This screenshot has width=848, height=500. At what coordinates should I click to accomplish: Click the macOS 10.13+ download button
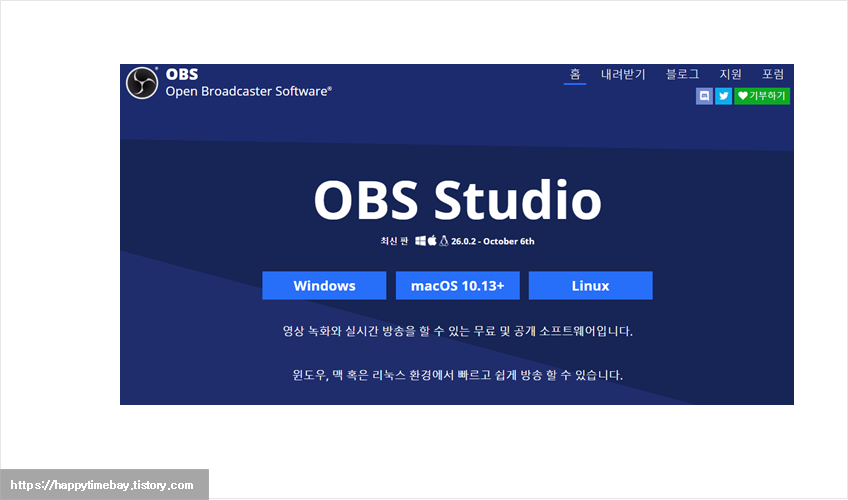point(458,285)
